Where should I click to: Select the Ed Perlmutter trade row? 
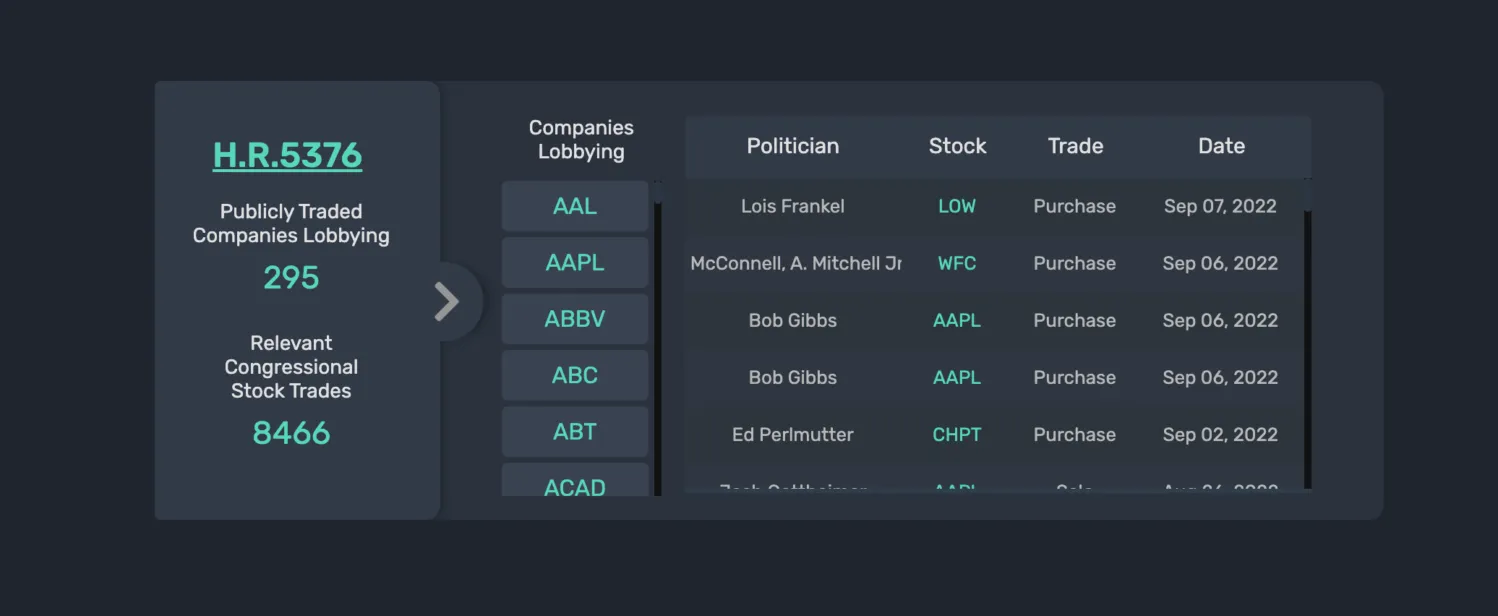coord(995,435)
